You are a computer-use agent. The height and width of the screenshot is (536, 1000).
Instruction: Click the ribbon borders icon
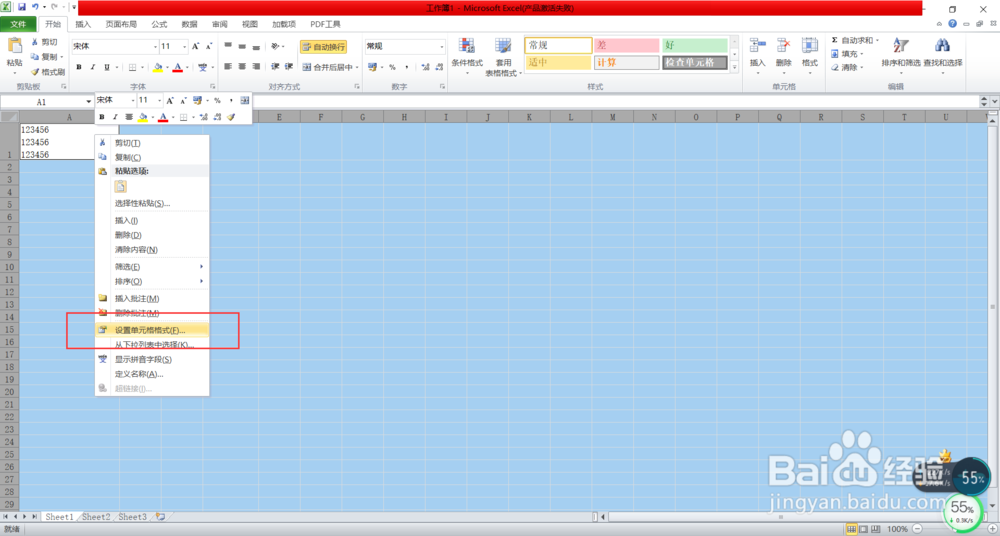tap(133, 67)
